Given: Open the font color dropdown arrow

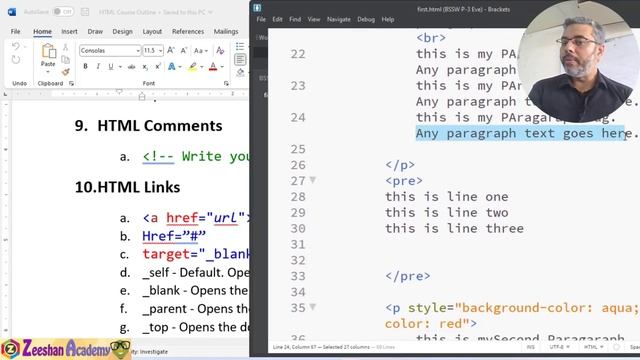Looking at the screenshot, I should [222, 67].
